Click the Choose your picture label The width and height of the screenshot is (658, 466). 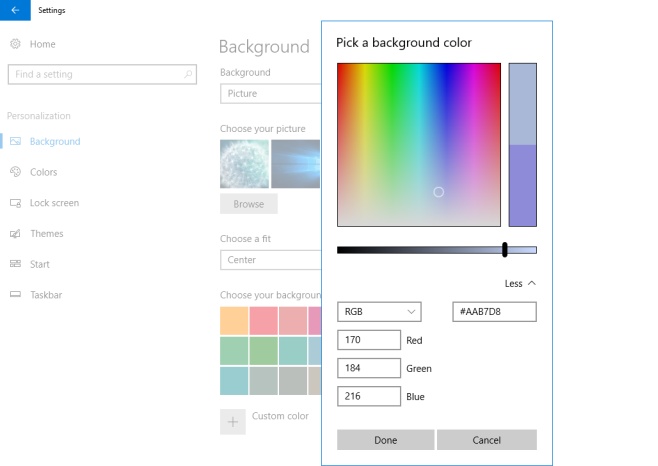[x=263, y=128]
